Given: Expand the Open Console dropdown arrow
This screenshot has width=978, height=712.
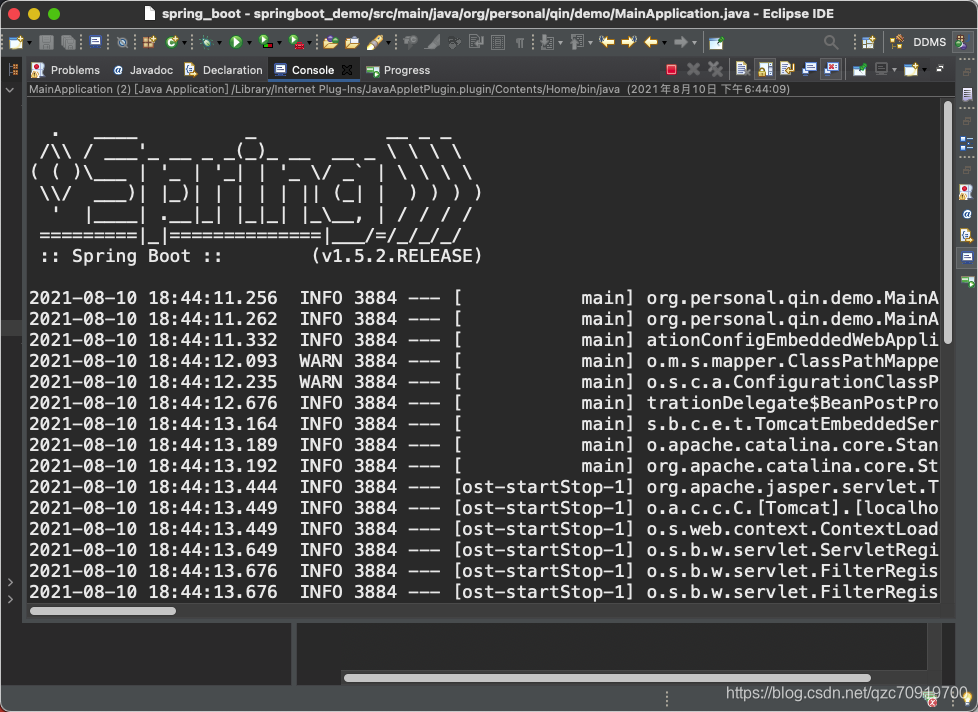Looking at the screenshot, I should [x=924, y=70].
